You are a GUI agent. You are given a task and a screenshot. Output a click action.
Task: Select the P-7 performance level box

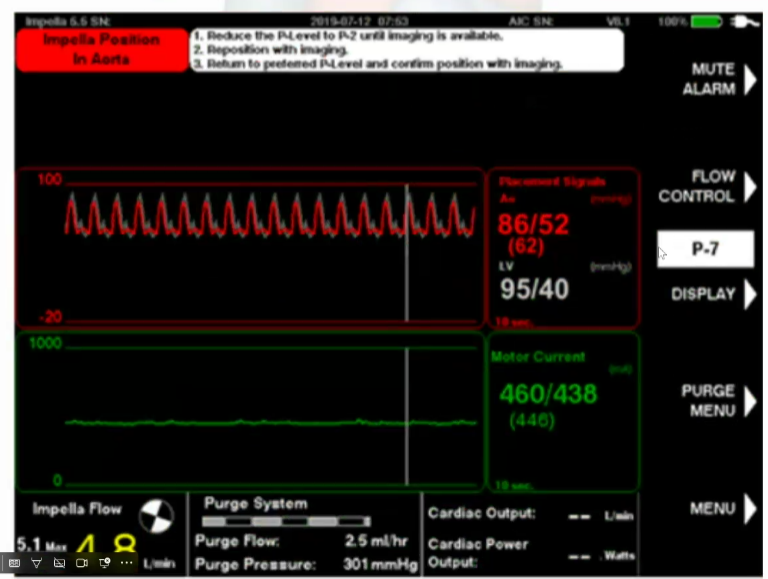click(x=705, y=249)
